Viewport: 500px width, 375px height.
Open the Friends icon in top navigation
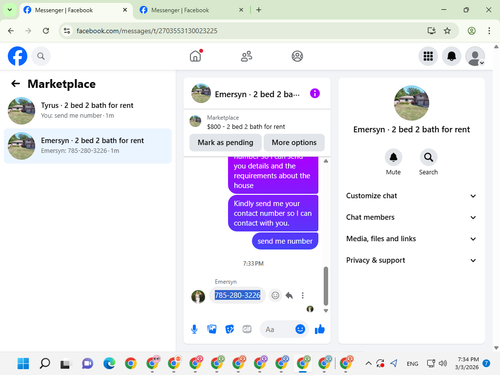point(246,56)
